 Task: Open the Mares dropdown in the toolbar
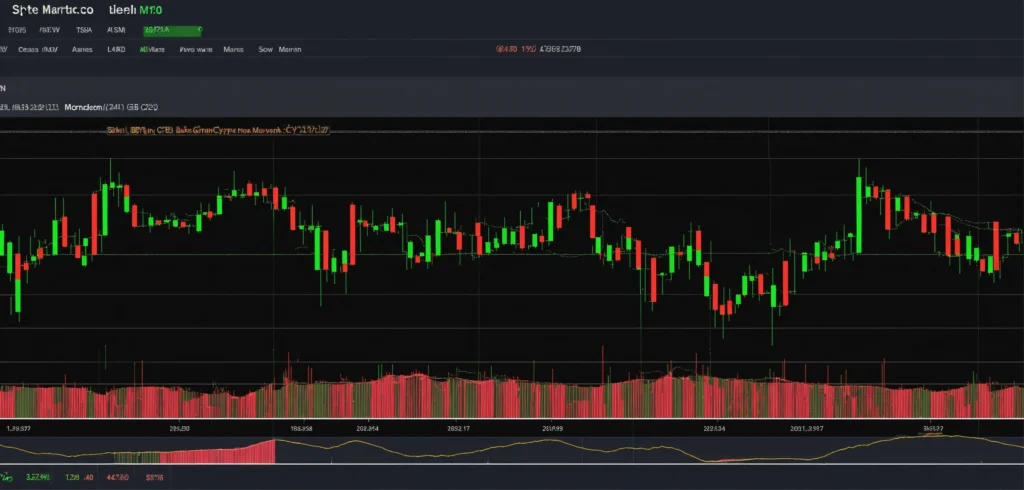coord(234,48)
